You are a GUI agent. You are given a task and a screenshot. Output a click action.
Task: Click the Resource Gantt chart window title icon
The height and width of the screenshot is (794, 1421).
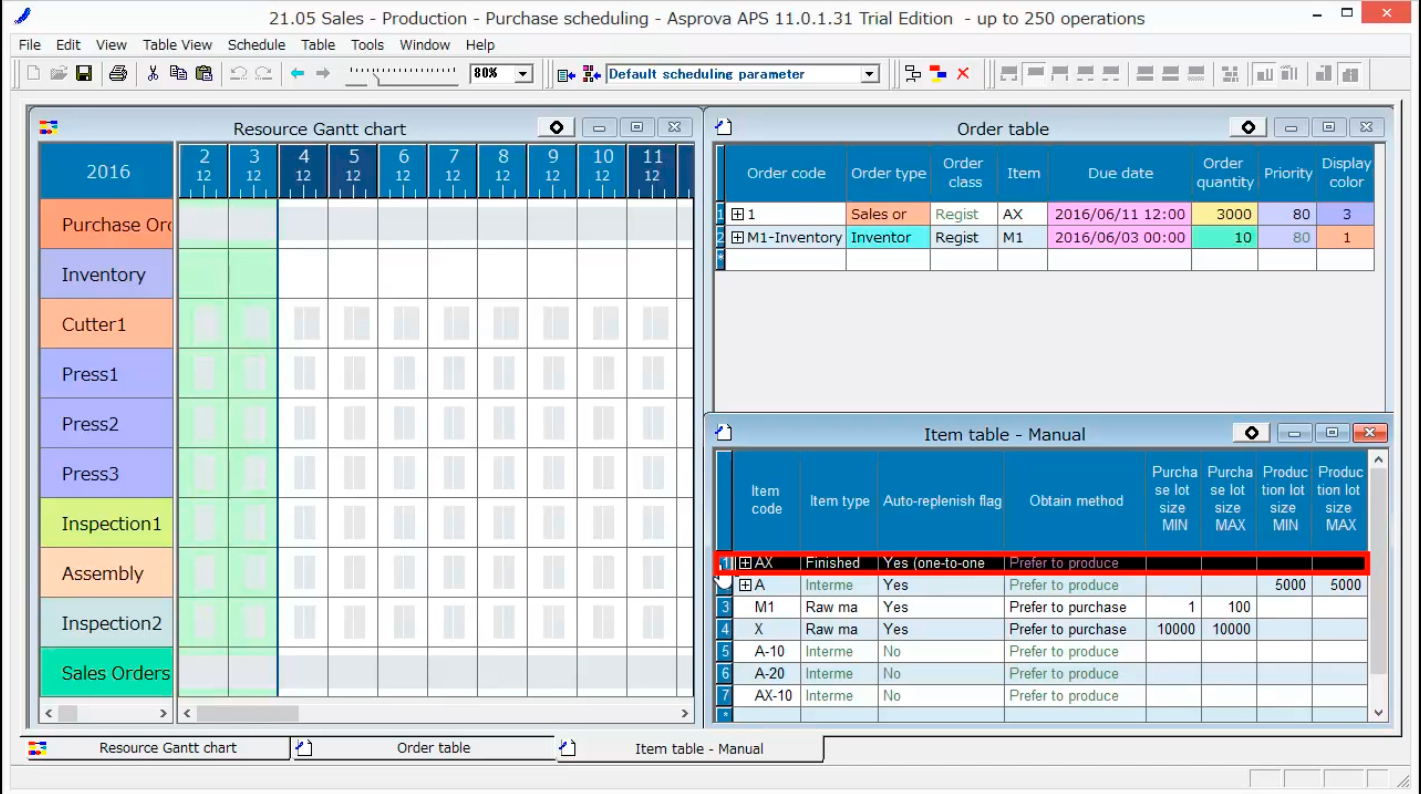49,128
